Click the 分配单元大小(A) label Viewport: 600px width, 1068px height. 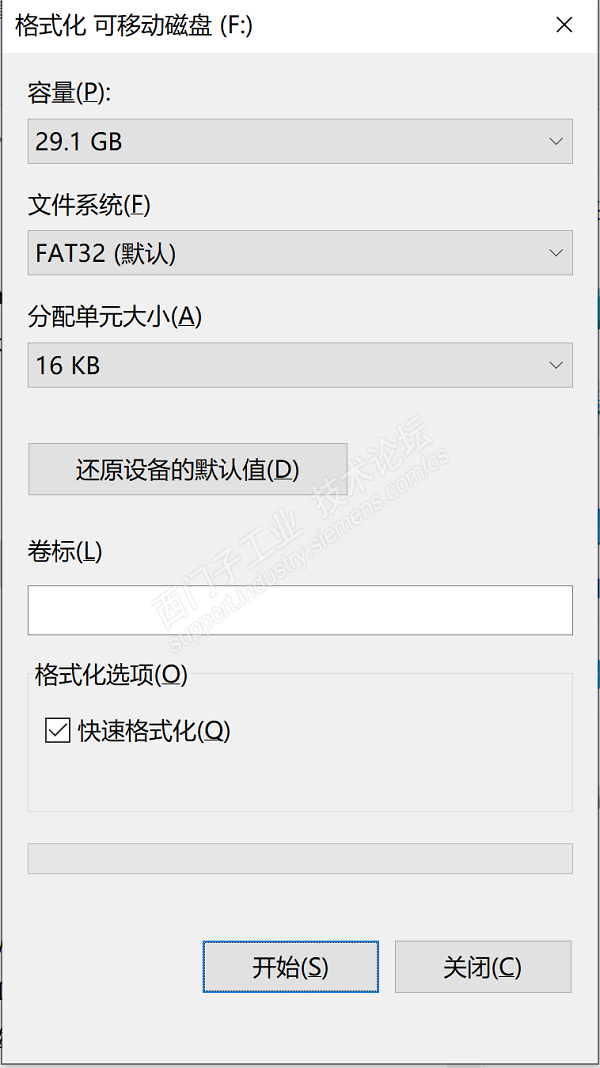(x=115, y=317)
